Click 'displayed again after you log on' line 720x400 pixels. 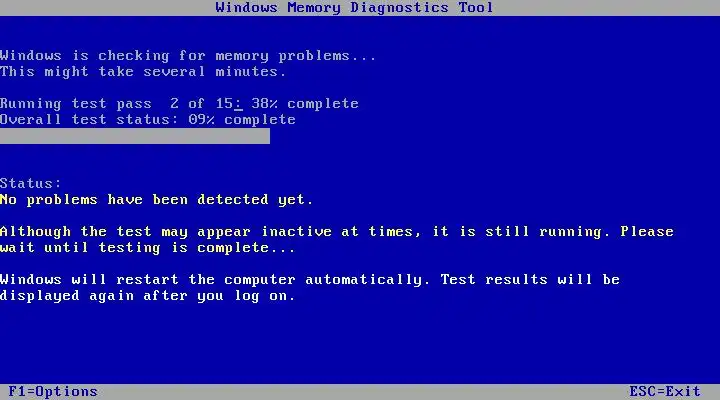pyautogui.click(x=147, y=296)
